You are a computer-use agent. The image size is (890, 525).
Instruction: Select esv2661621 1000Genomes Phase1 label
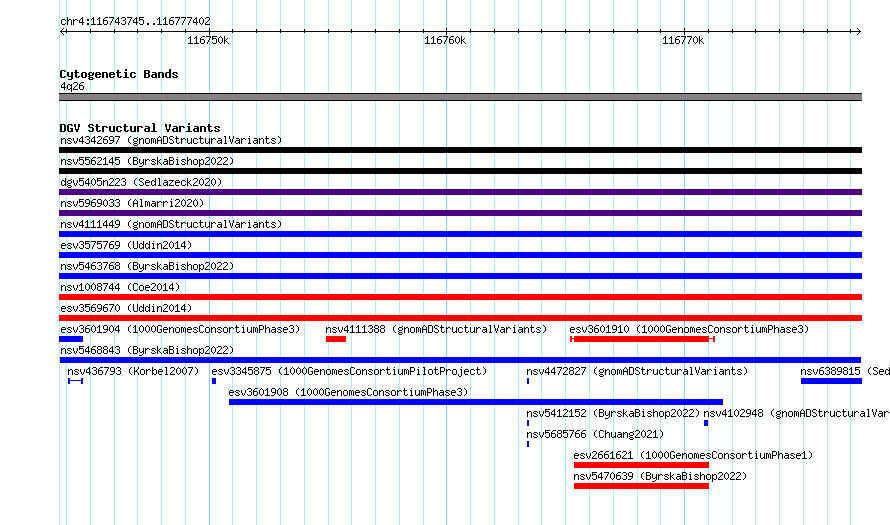[x=693, y=455]
